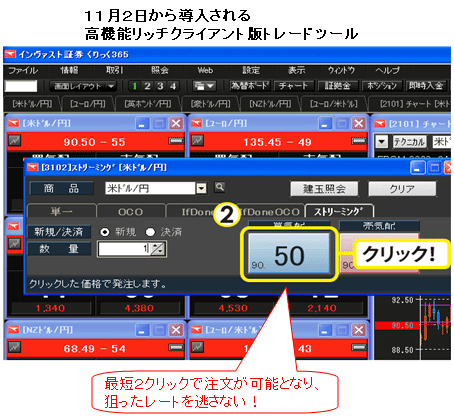Switch to layout number 2 in toolbar

point(147,86)
